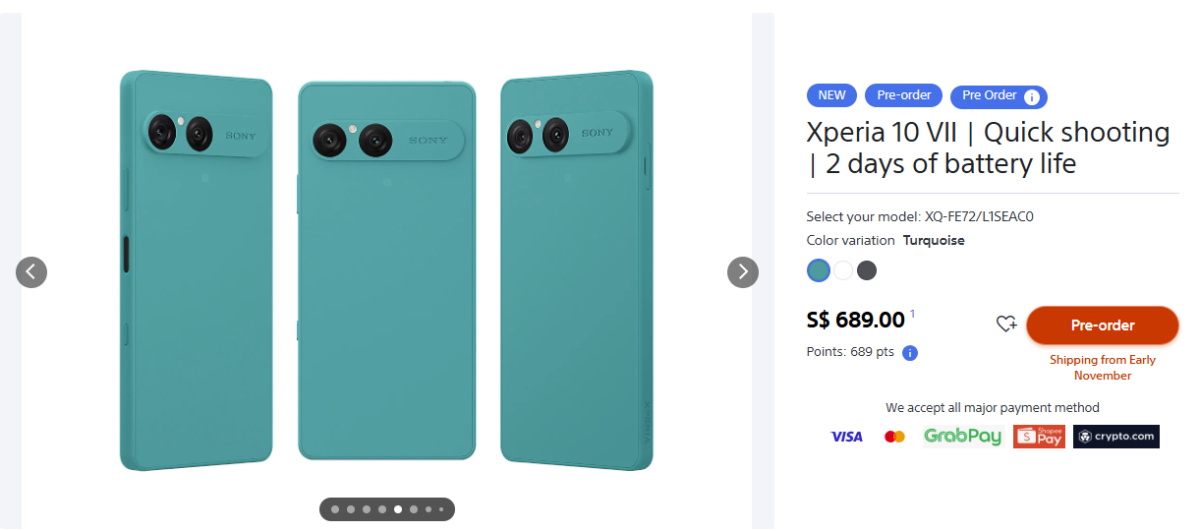
Task: Choose the dark grey color variation
Action: (867, 270)
